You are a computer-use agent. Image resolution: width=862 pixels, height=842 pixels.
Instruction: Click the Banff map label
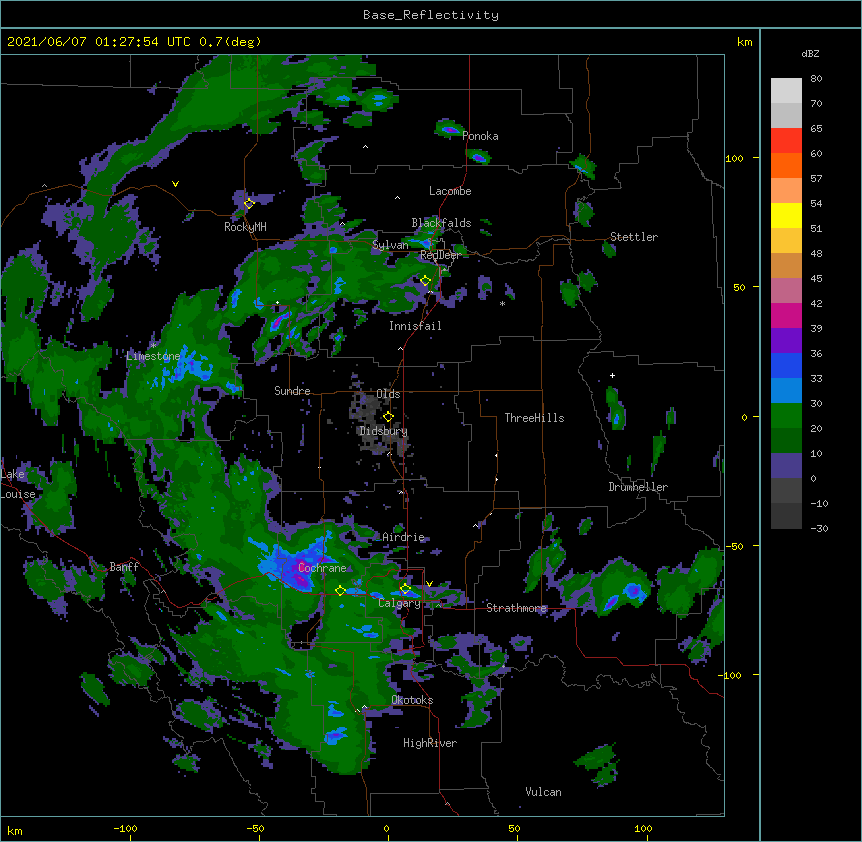click(x=124, y=567)
